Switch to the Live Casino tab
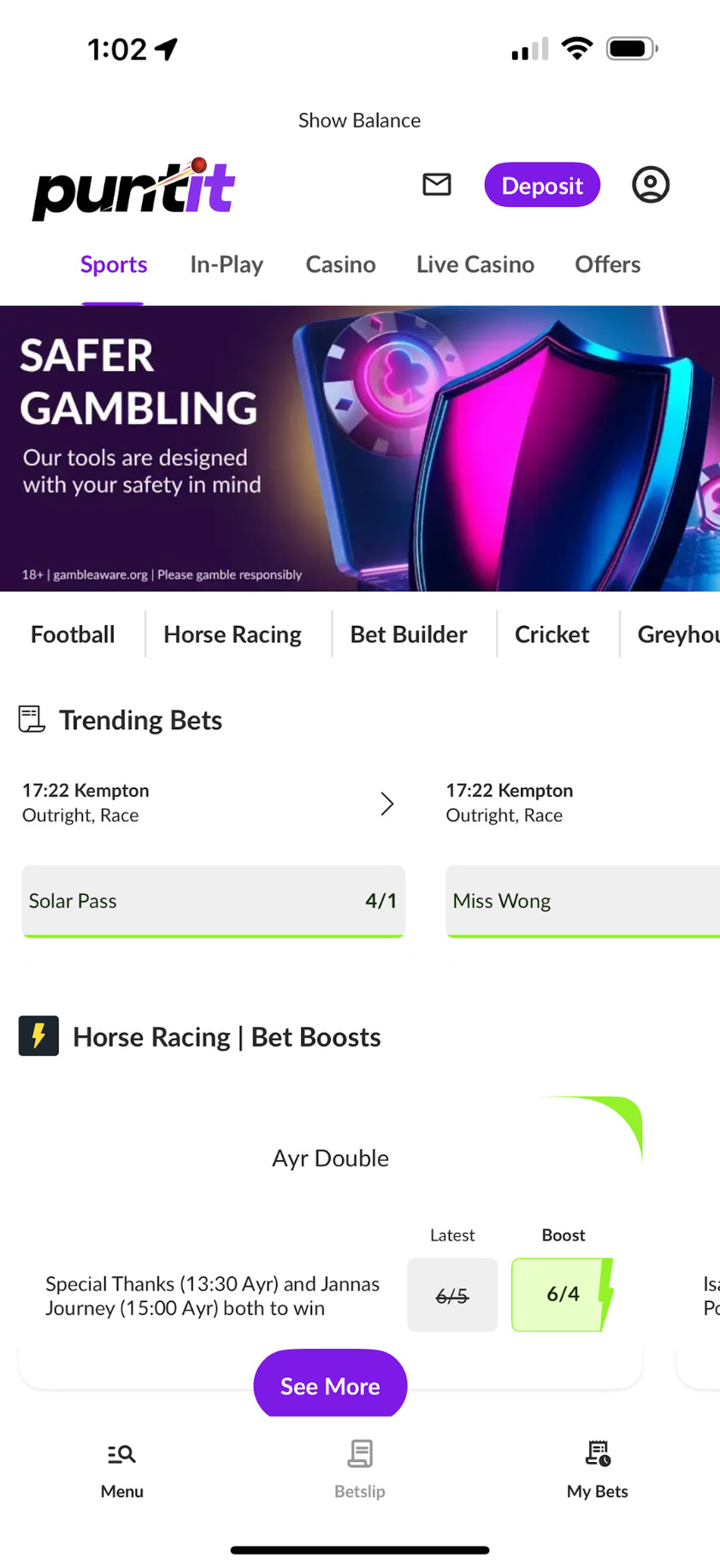This screenshot has height=1568, width=720. click(x=475, y=265)
